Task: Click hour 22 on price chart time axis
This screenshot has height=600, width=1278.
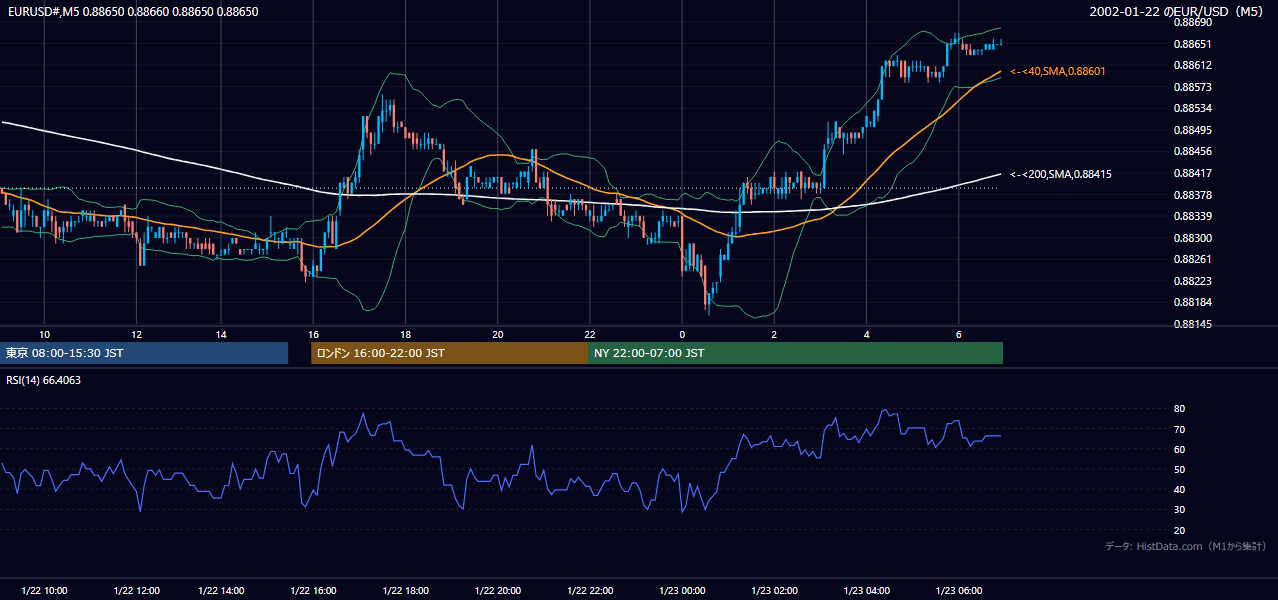Action: click(590, 334)
